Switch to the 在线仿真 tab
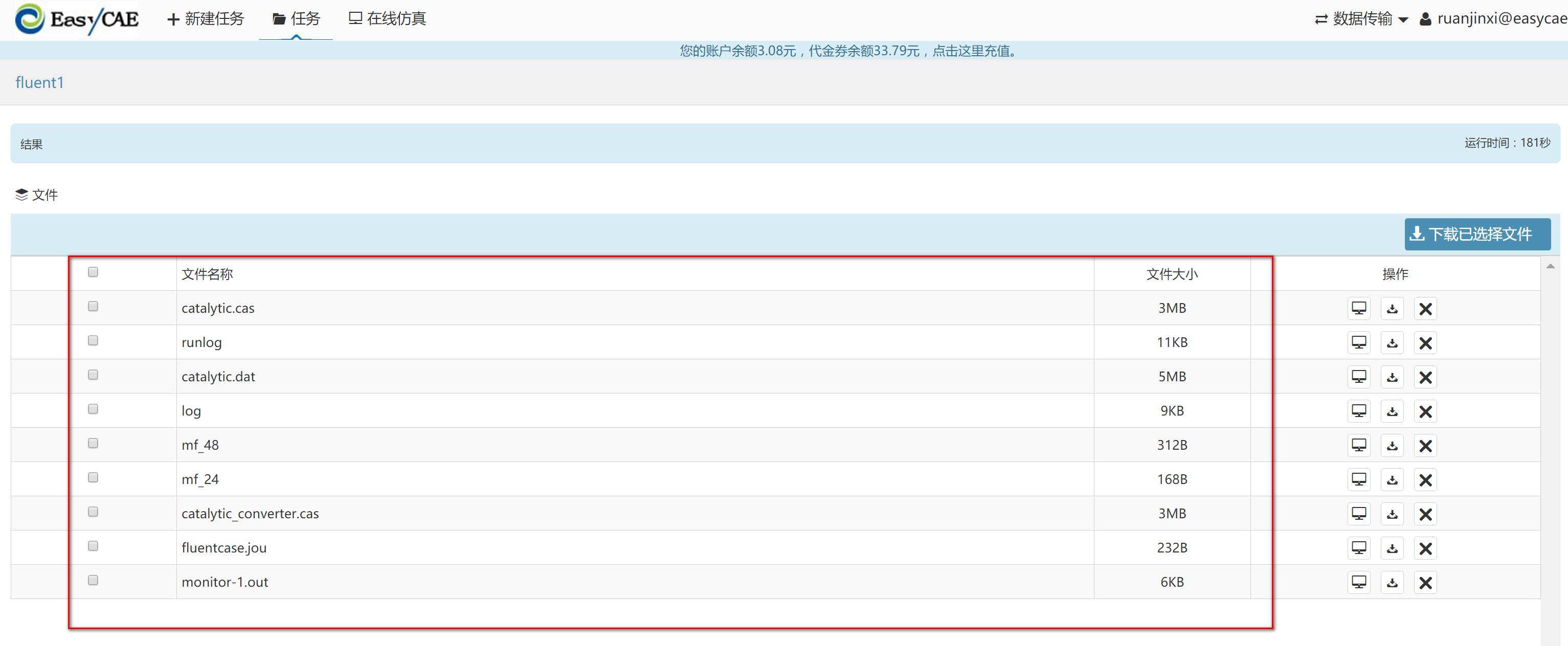 click(x=387, y=19)
